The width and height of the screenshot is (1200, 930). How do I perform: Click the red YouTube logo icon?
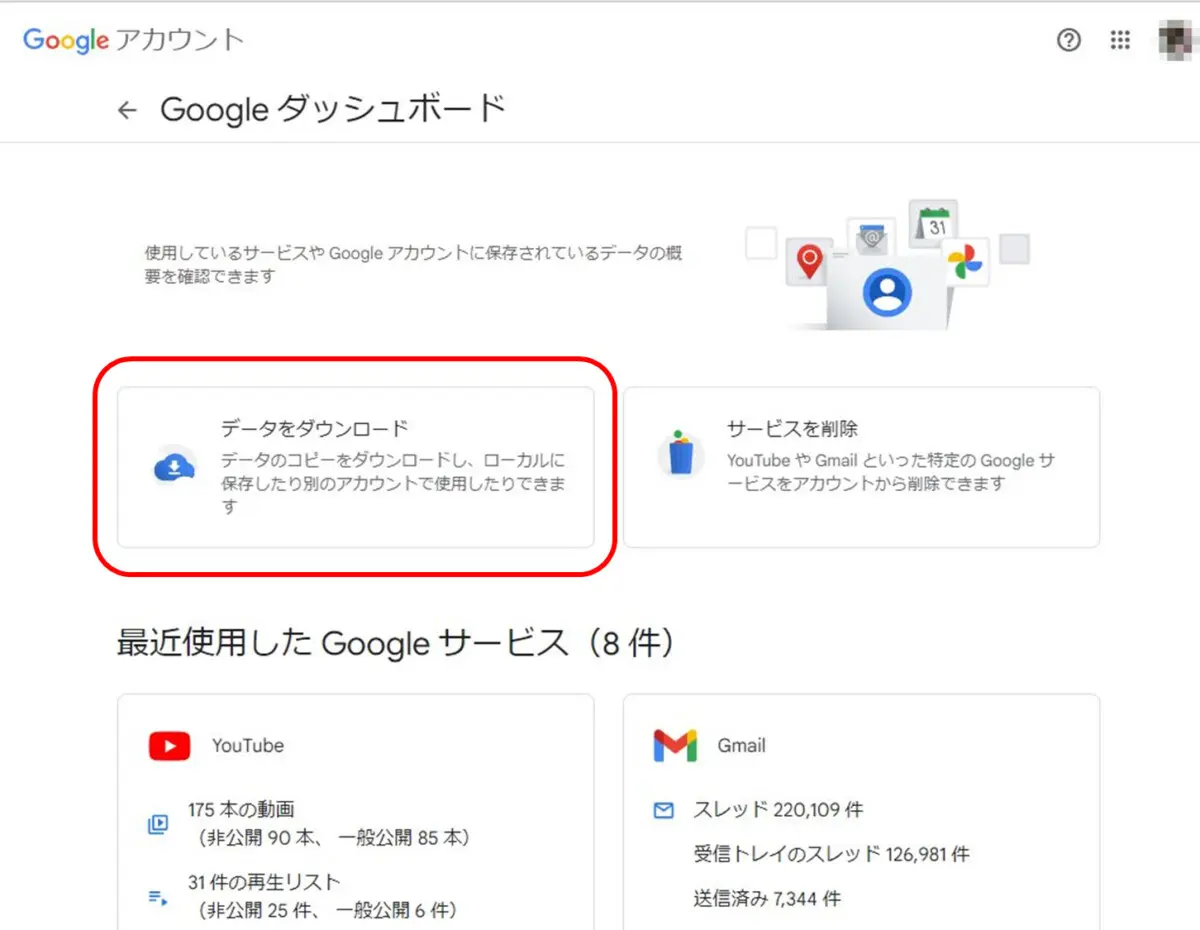[x=169, y=746]
